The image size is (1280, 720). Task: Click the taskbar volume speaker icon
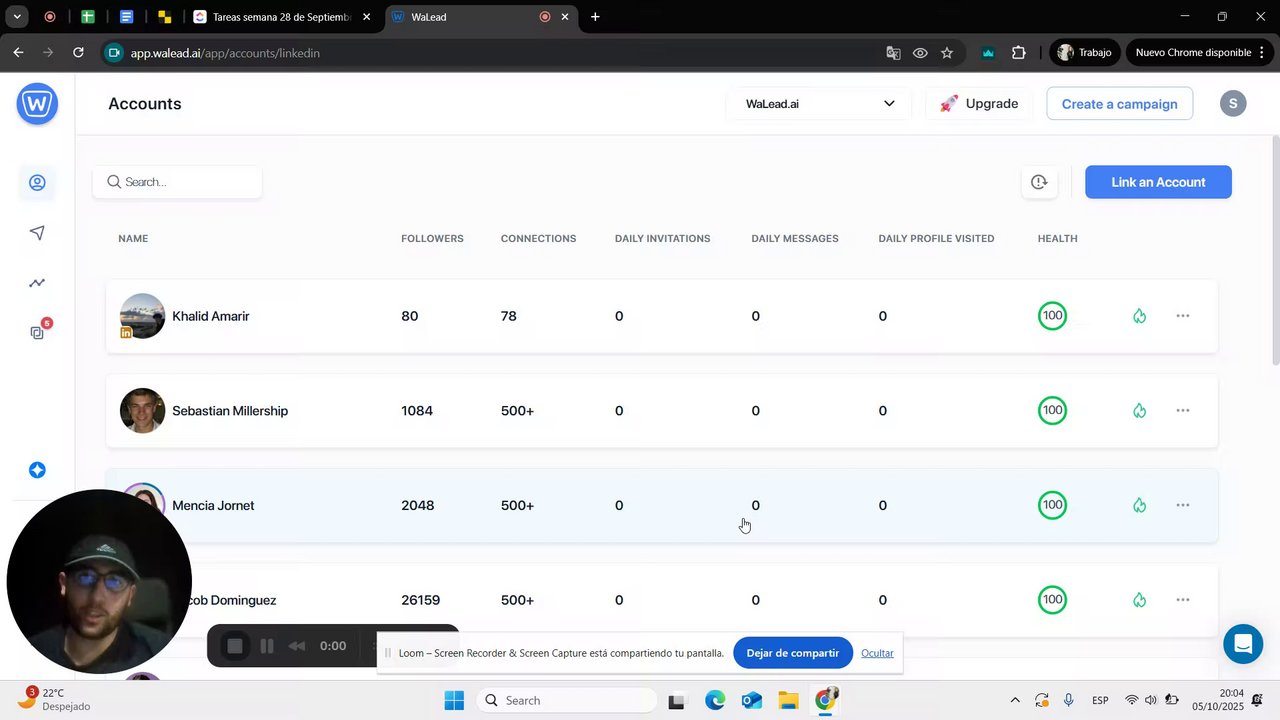coord(1150,700)
